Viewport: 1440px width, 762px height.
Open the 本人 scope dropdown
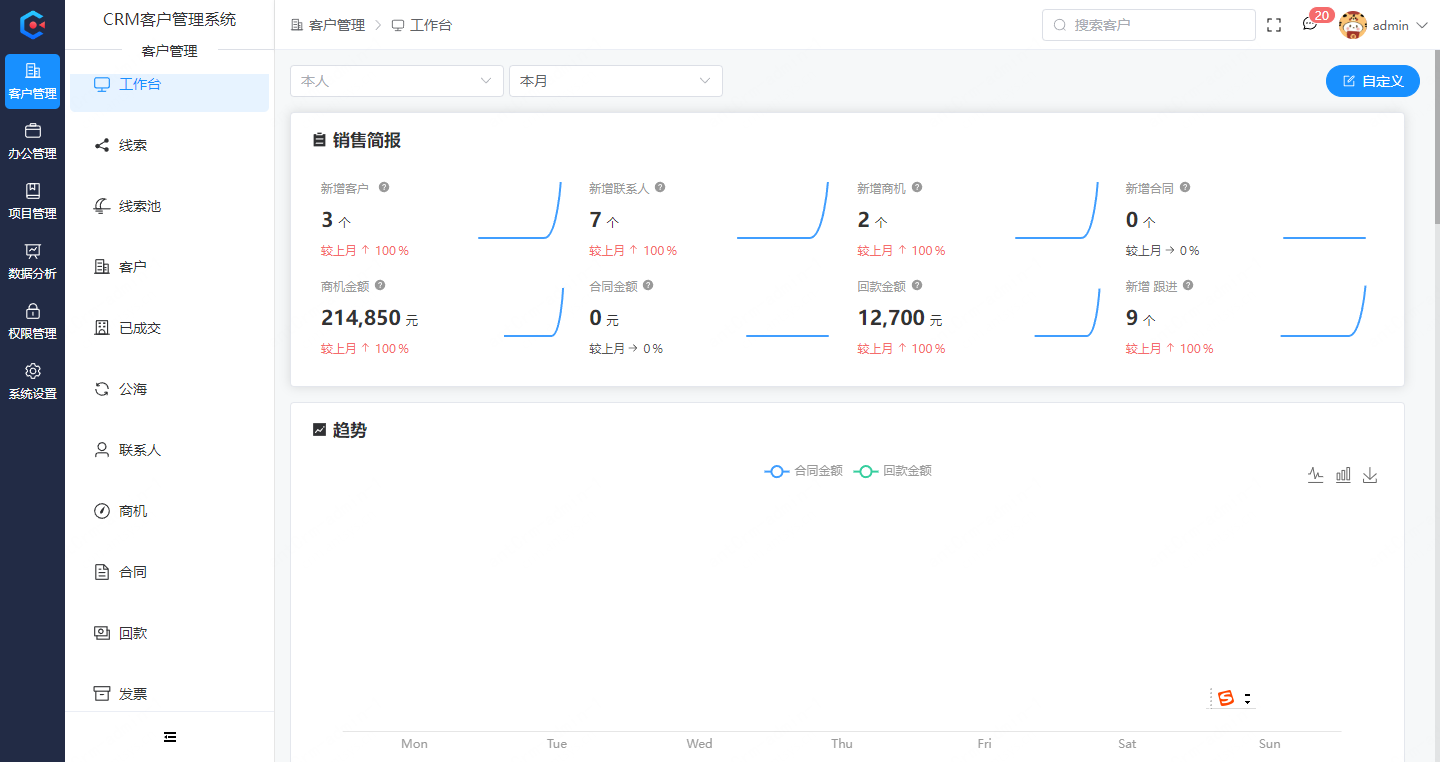click(397, 81)
